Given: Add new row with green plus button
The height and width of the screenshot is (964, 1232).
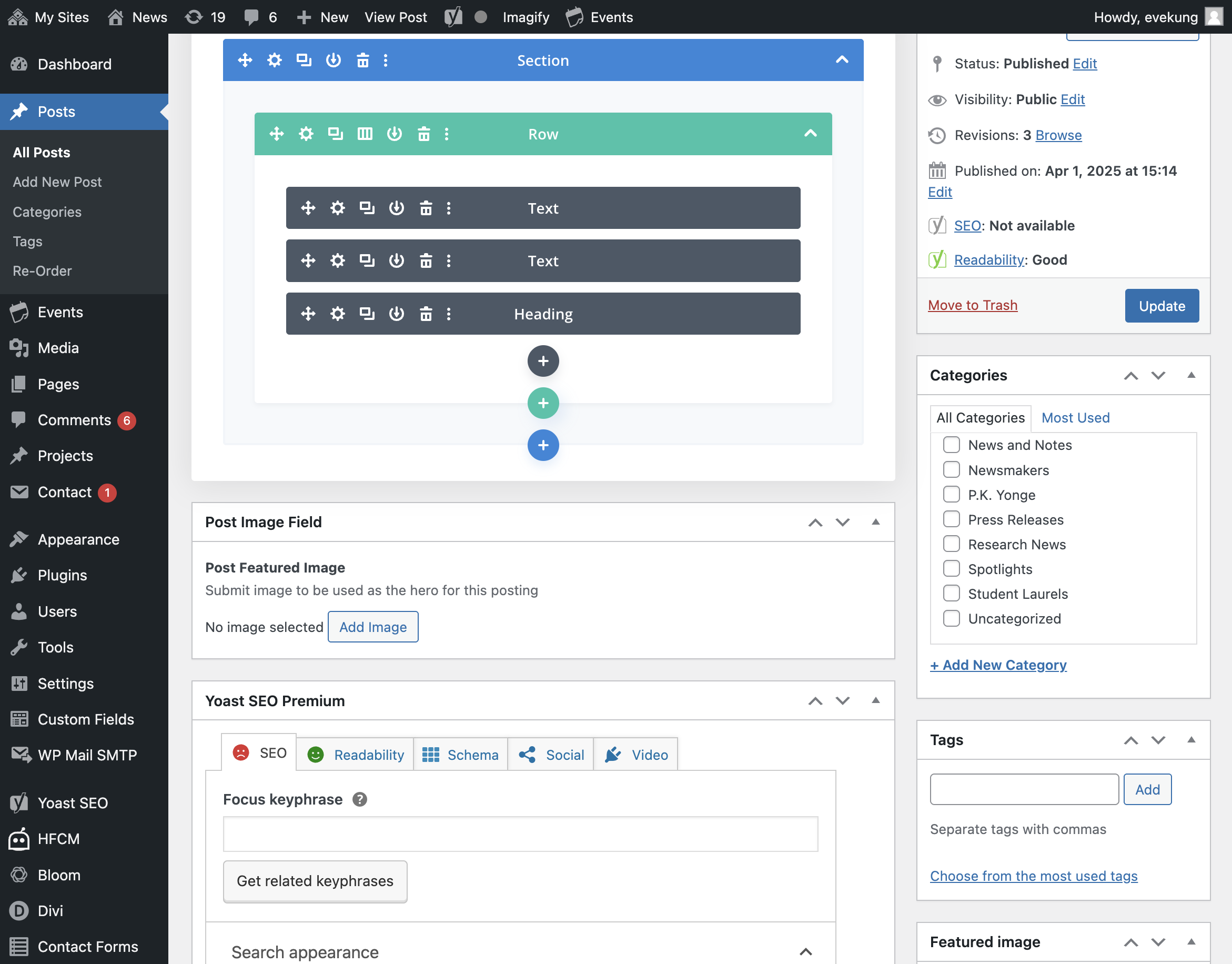Looking at the screenshot, I should 543,403.
